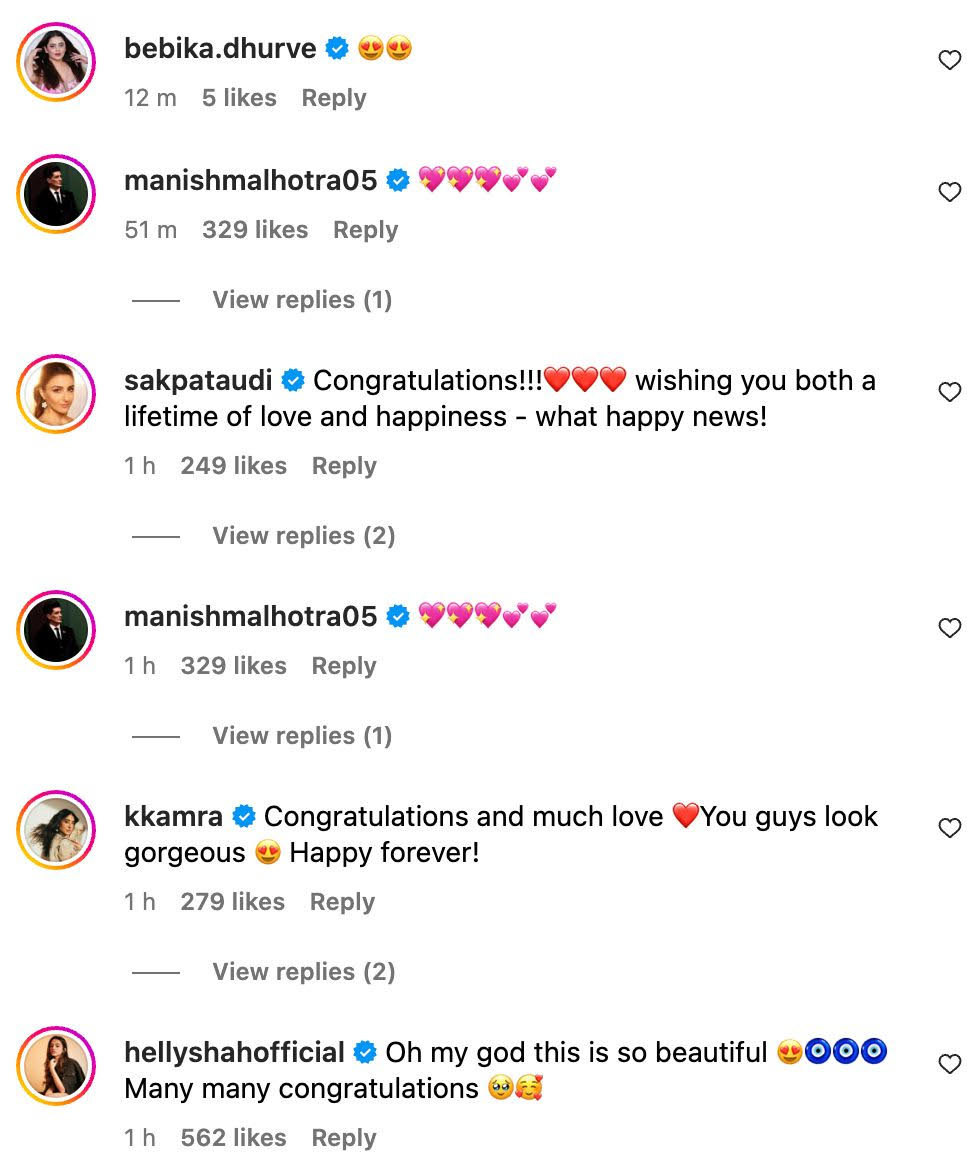This screenshot has width=980, height=1172.
Task: Open the kkamra username link
Action: (x=173, y=816)
